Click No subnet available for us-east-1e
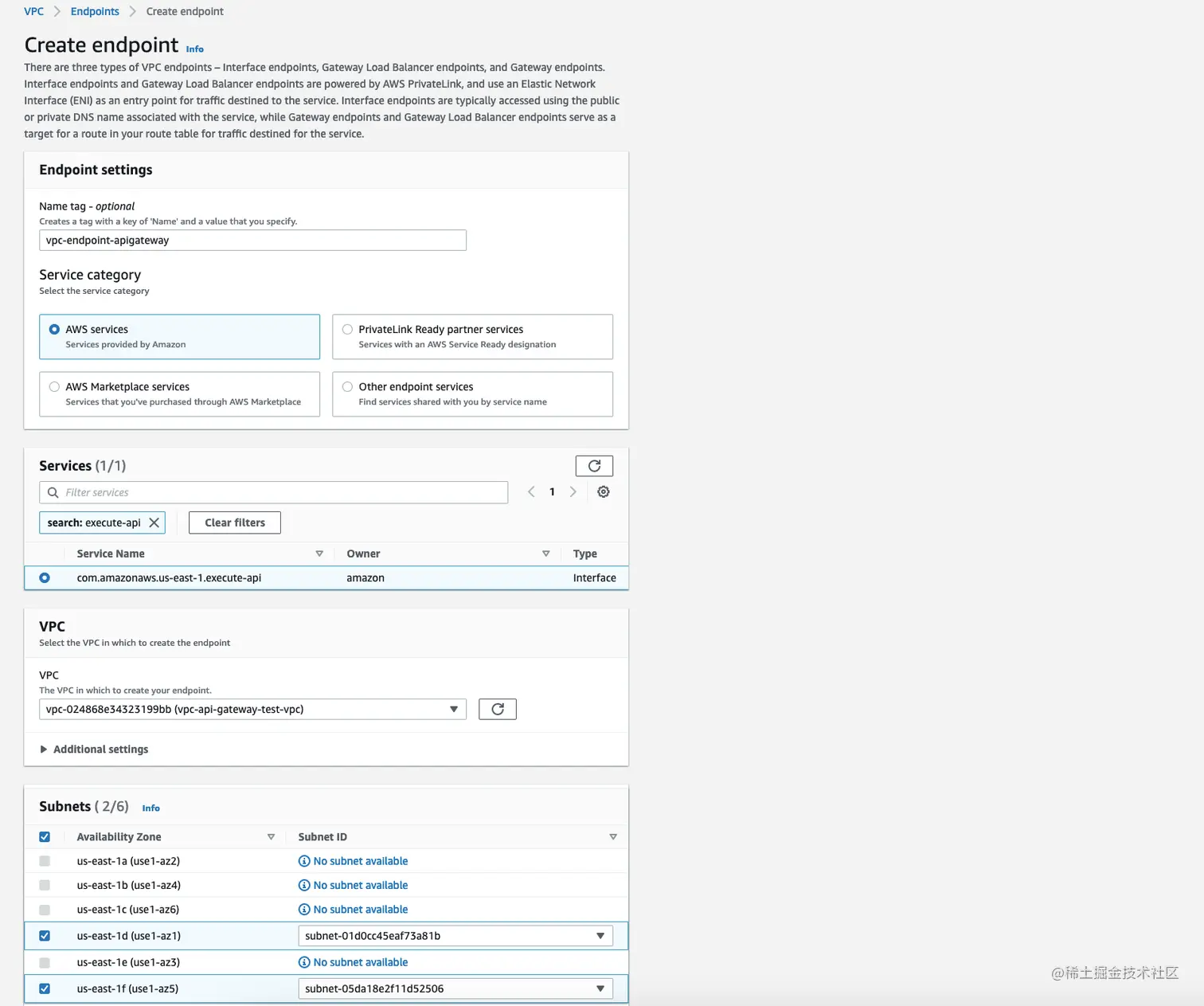1204x1006 pixels. click(x=361, y=962)
